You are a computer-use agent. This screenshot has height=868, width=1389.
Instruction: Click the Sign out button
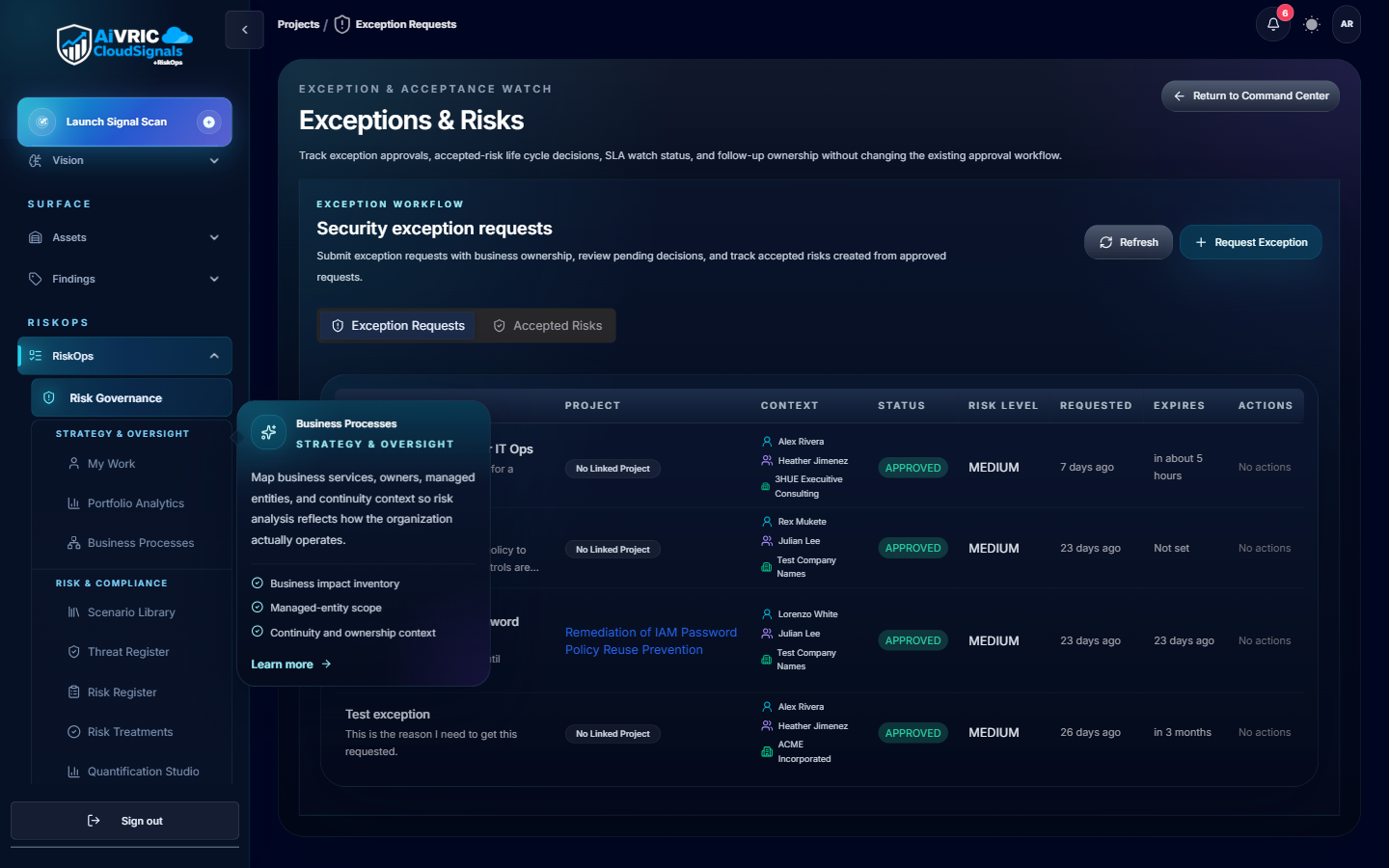tap(124, 821)
